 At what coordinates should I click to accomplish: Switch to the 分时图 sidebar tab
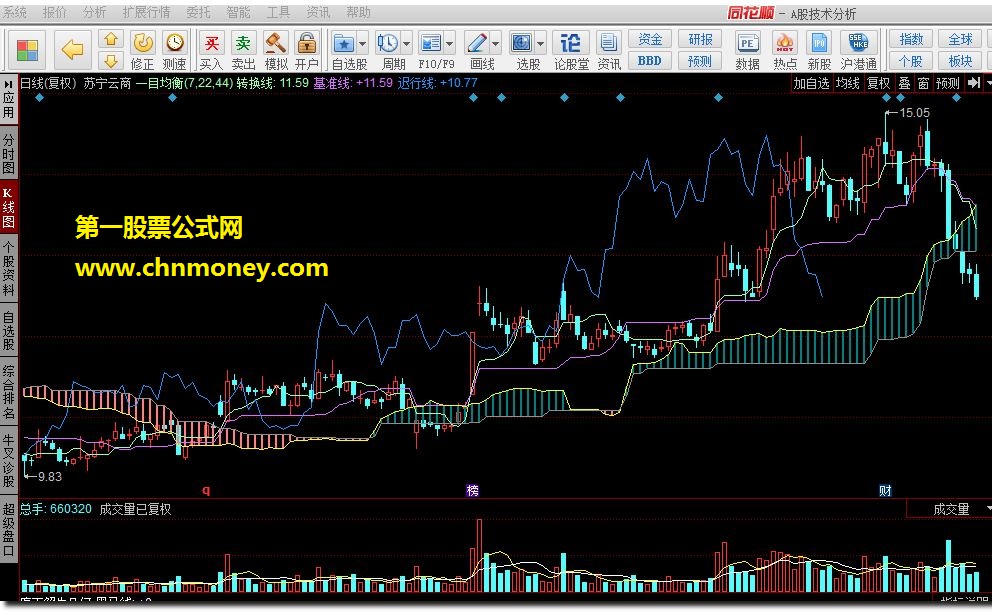8,154
